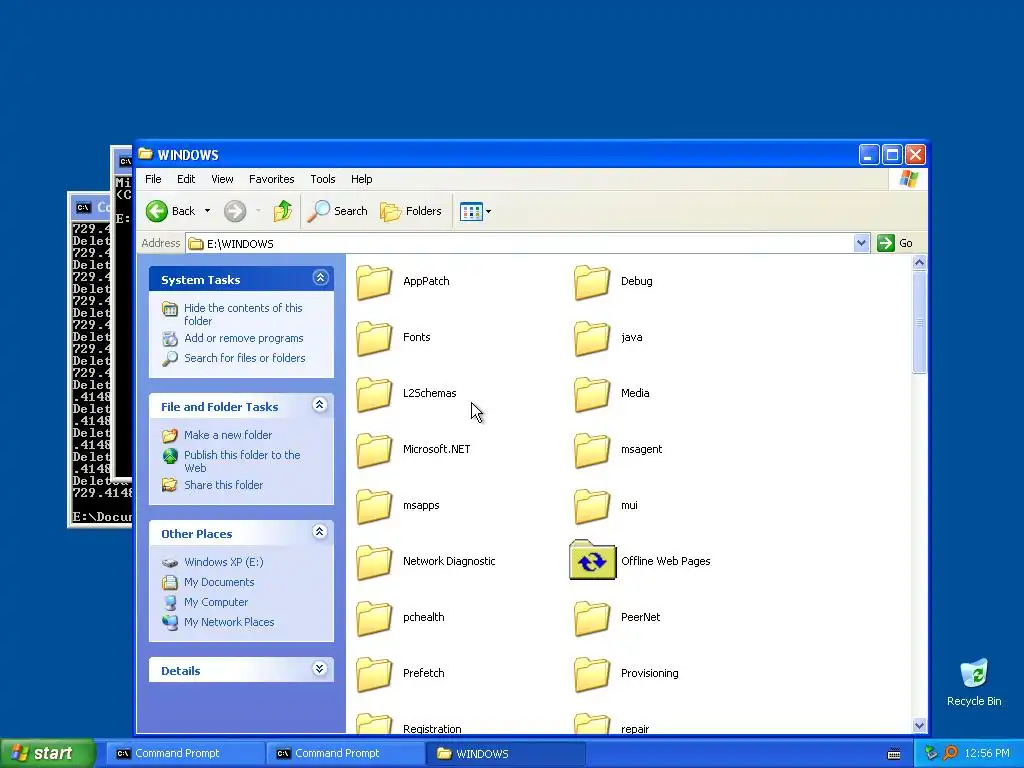Open the Tools menu
Image resolution: width=1024 pixels, height=768 pixels.
323,179
